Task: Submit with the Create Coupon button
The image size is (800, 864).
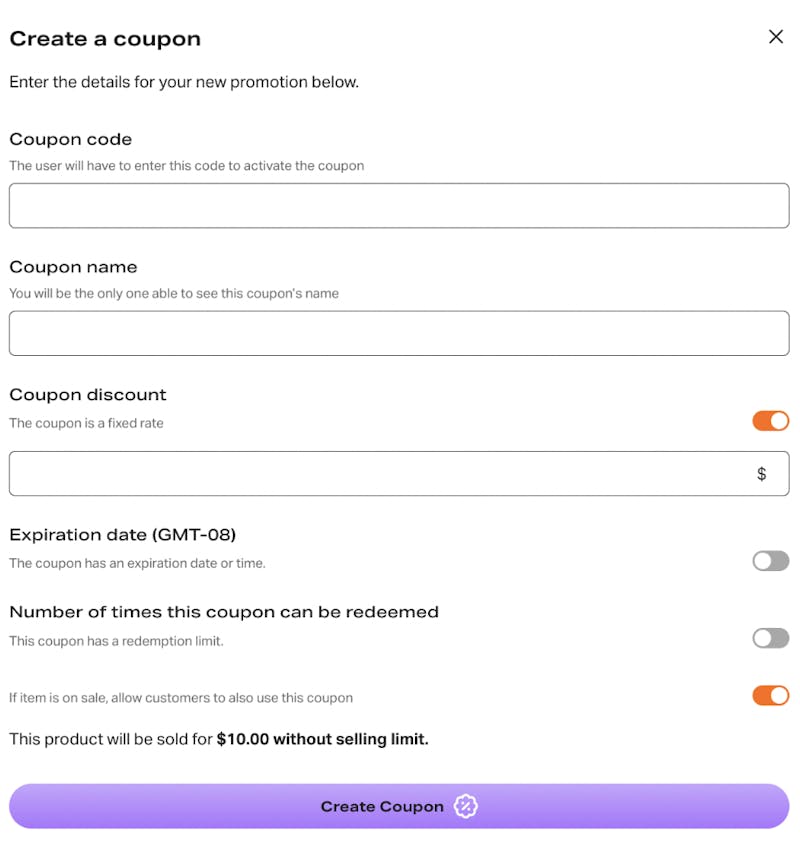Action: click(399, 806)
